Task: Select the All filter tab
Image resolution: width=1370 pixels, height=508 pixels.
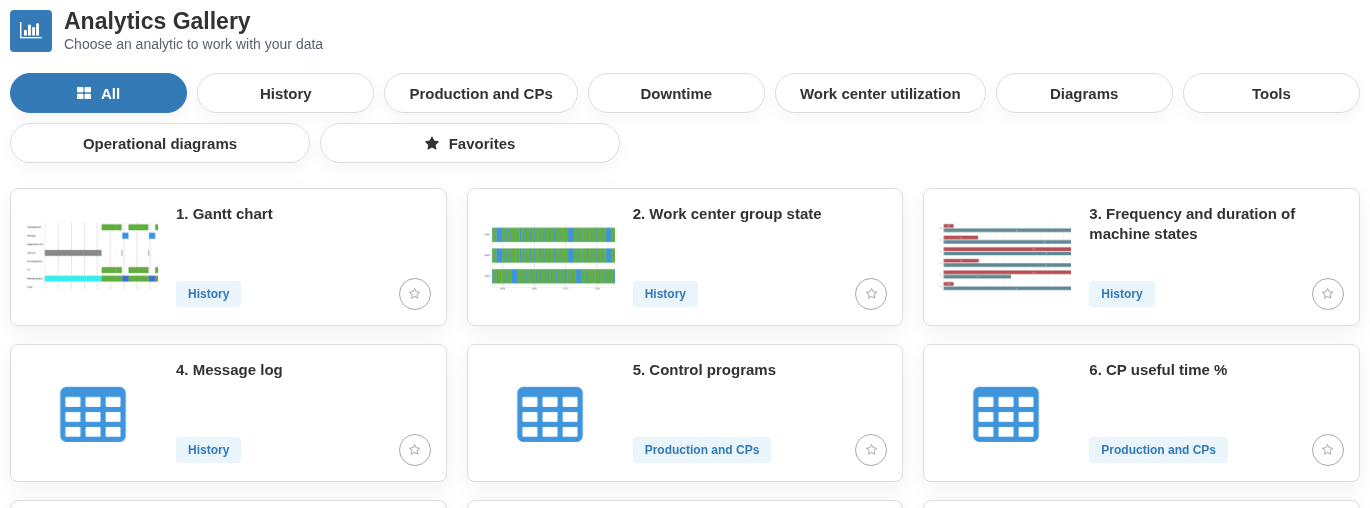Action: [x=98, y=93]
